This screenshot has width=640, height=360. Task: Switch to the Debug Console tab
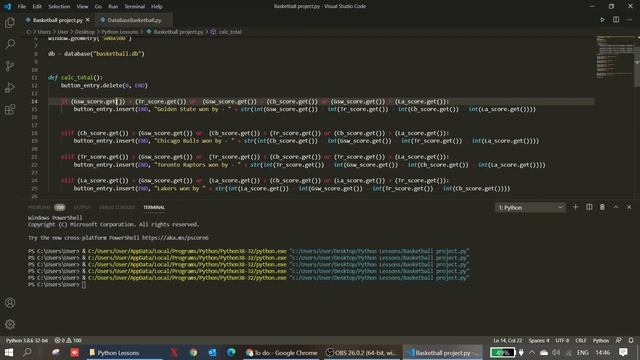(x=117, y=207)
